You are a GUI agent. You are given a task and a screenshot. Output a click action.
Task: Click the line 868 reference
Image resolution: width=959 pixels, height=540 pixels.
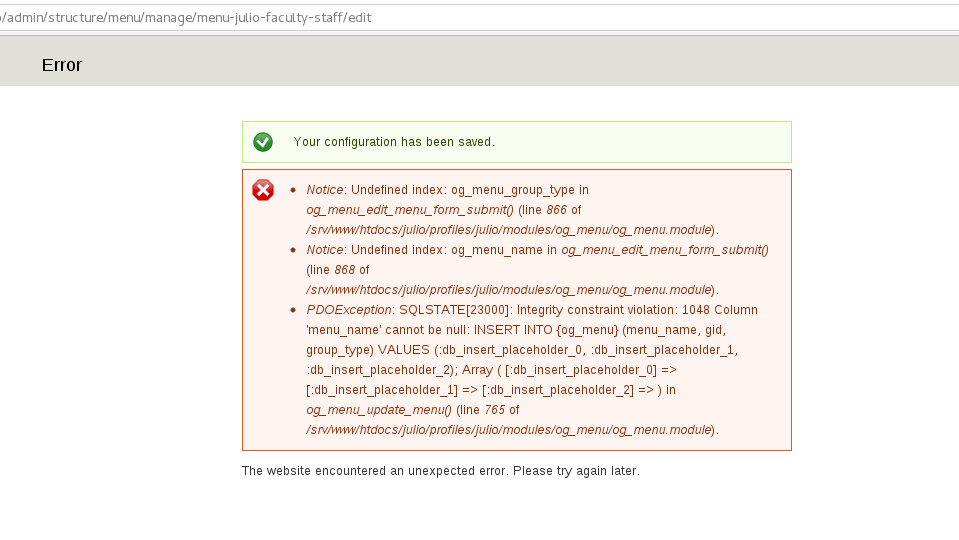[332, 270]
